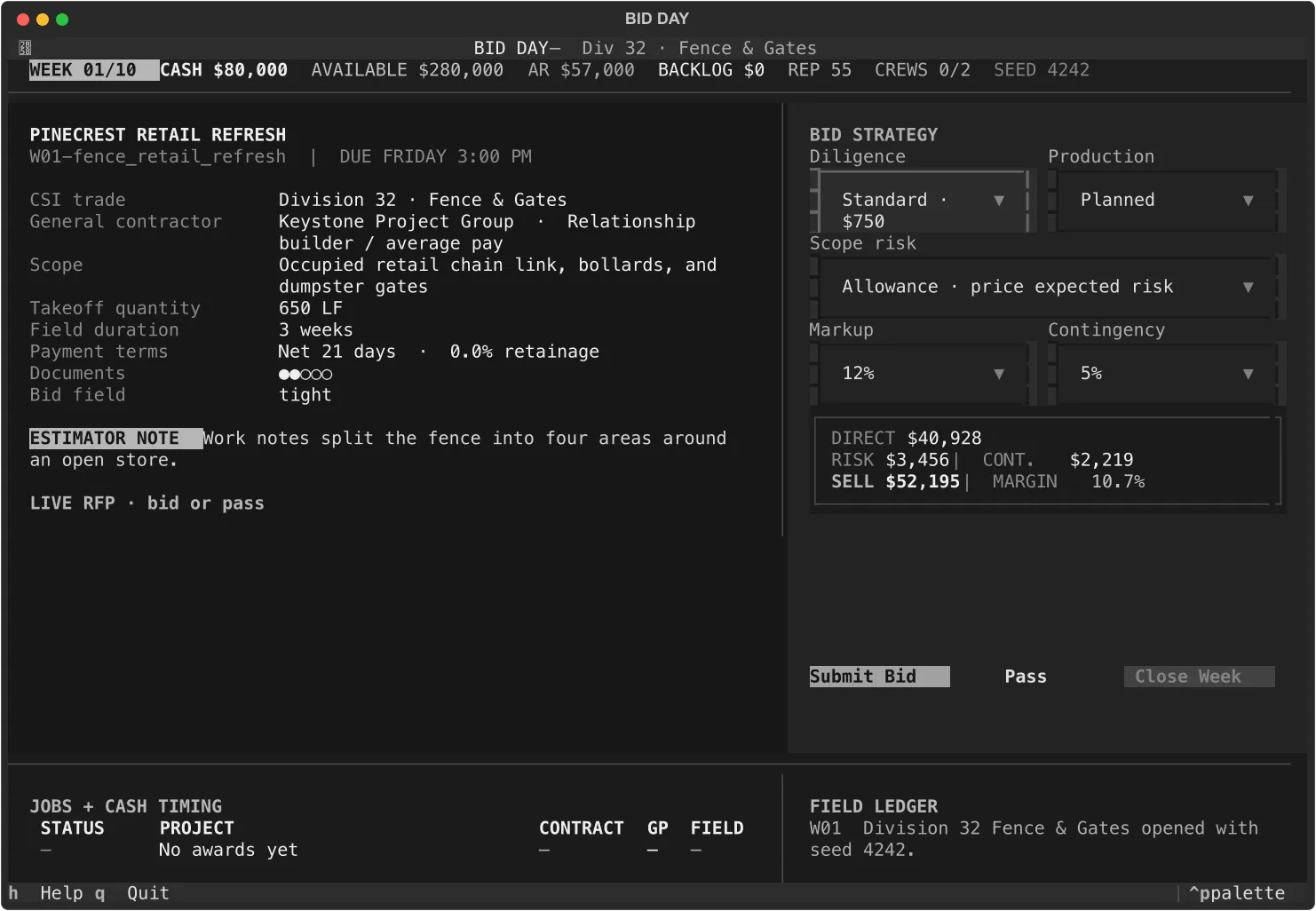
Task: Click the green maximize window button
Action: (x=62, y=20)
